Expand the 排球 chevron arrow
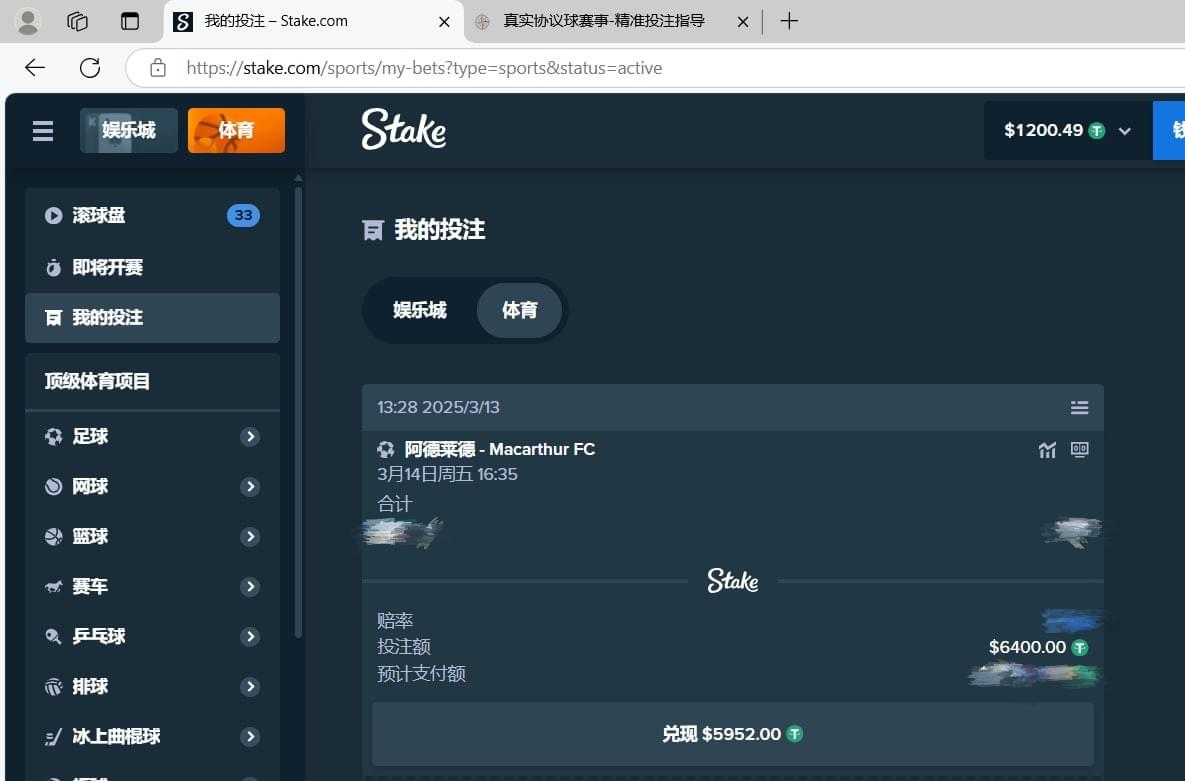Screen dimensions: 1185x781 click(x=250, y=686)
